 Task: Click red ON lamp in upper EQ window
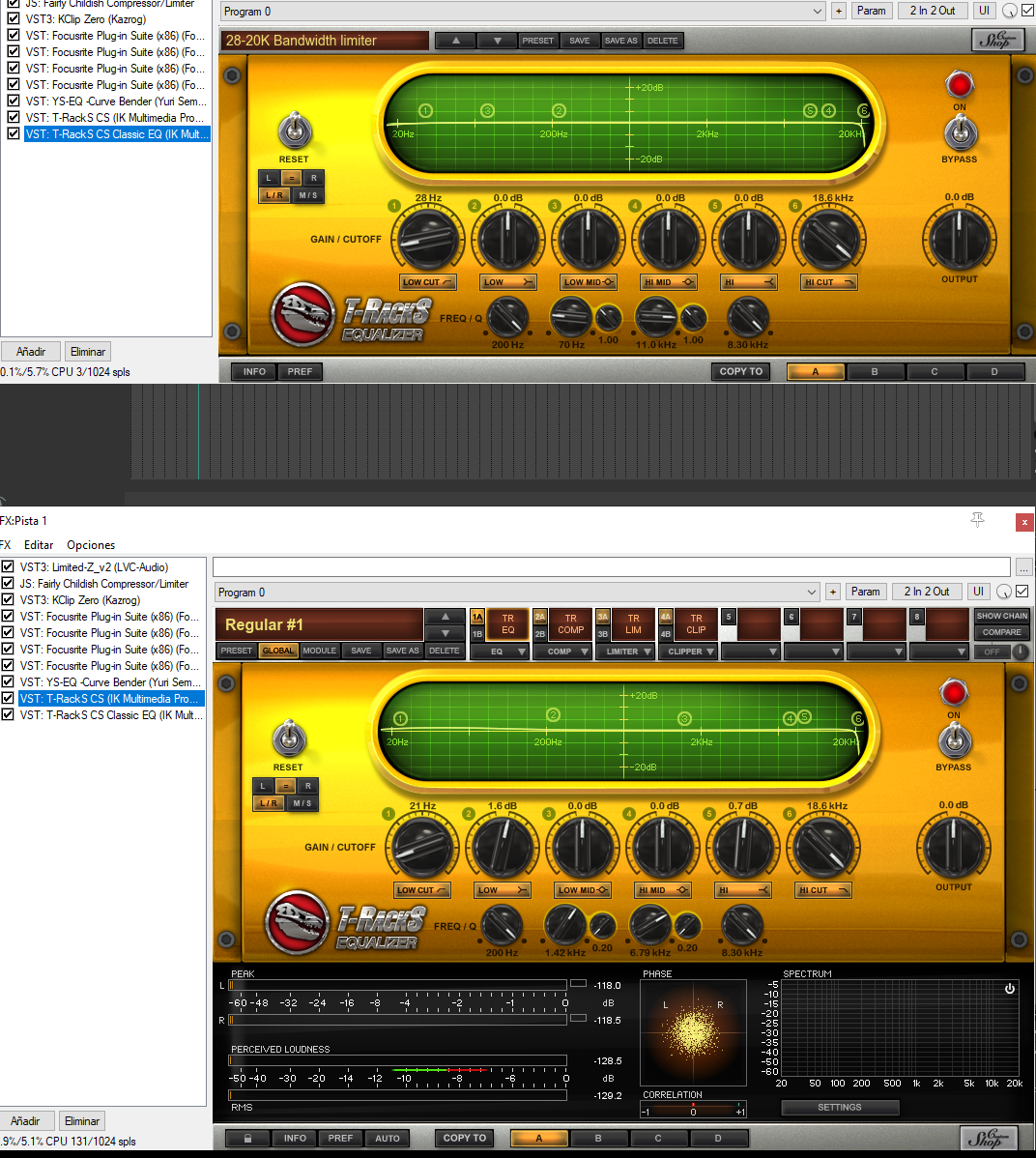click(x=960, y=85)
